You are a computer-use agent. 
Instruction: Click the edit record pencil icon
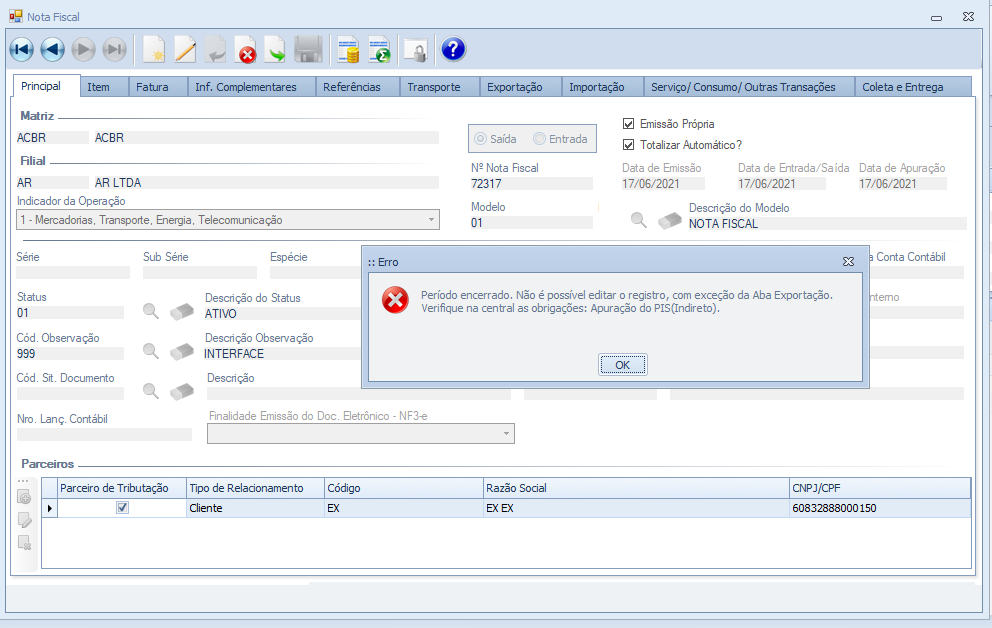point(185,49)
